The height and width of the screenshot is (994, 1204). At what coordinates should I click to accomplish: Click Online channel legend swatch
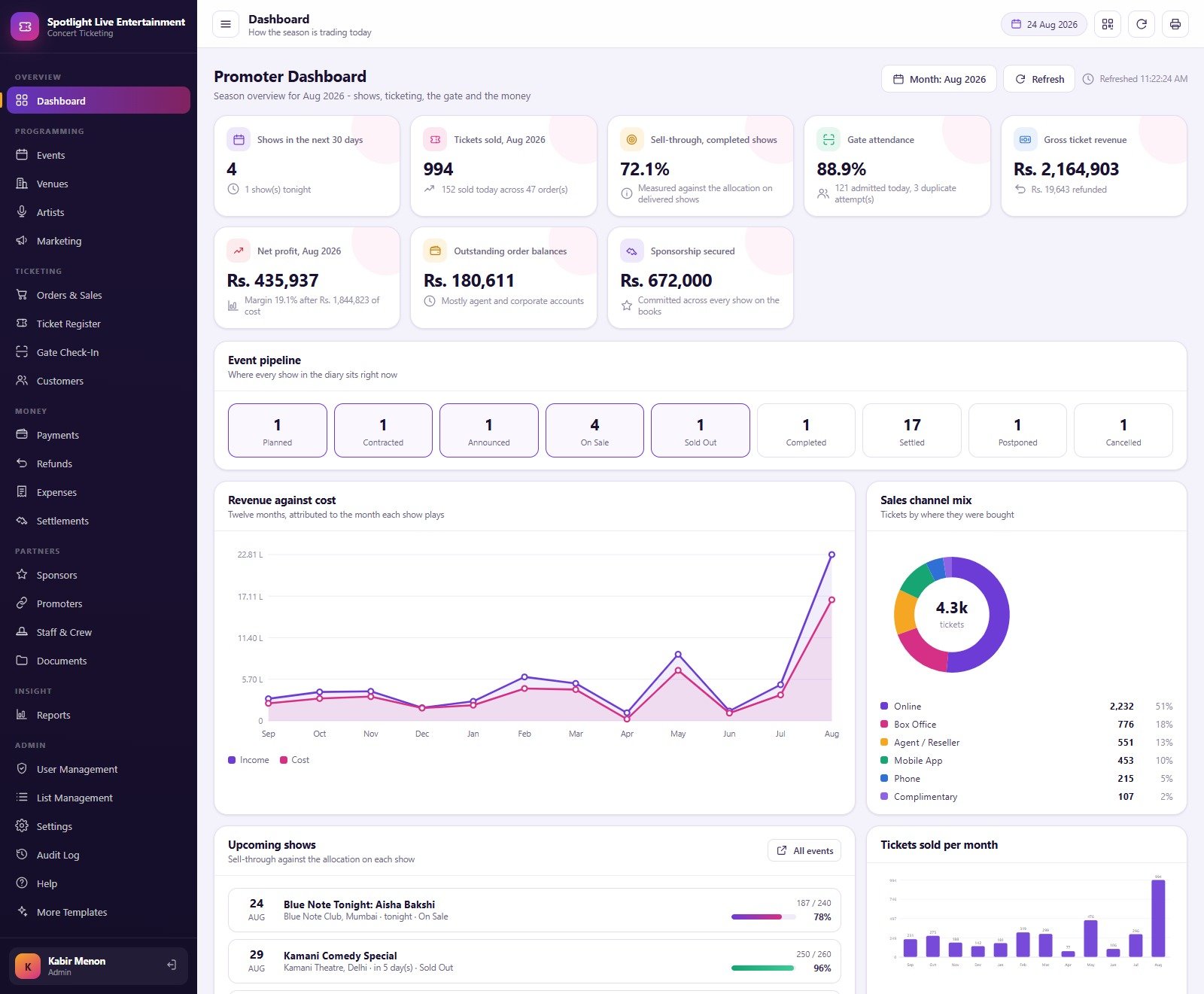(x=884, y=706)
